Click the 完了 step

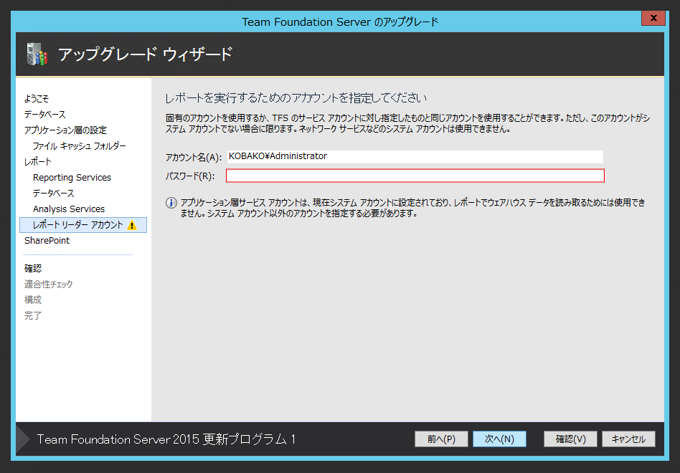tap(33, 316)
